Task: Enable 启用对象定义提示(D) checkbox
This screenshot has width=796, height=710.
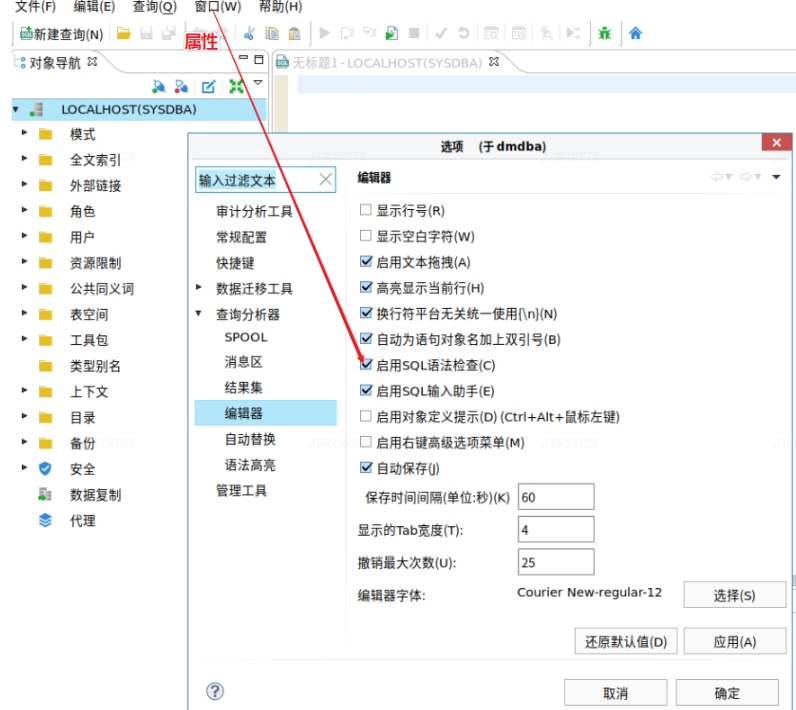Action: (365, 416)
